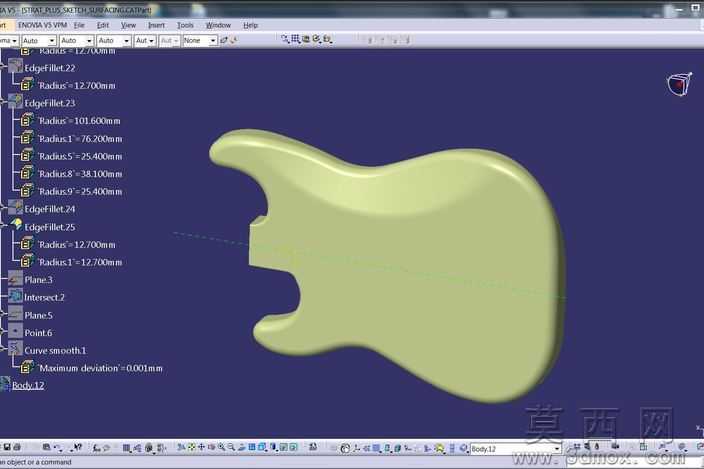The height and width of the screenshot is (469, 704).
Task: Click the Save icon in bottom toolbar
Action: click(x=7, y=447)
